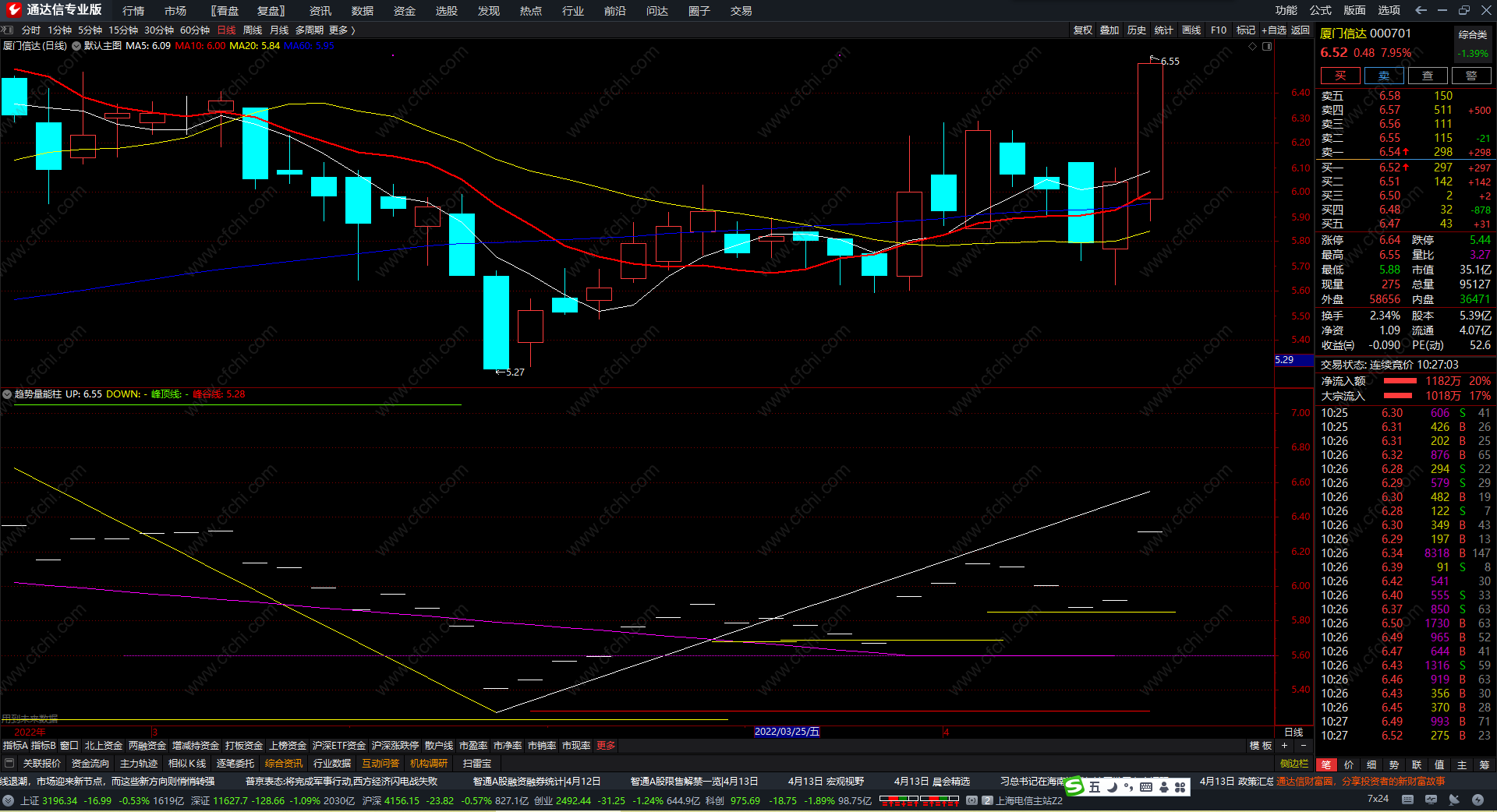Viewport: 1497px width, 812px height.
Task: Click the broadcast icon before 上海电信主站Z2
Action: 971,800
